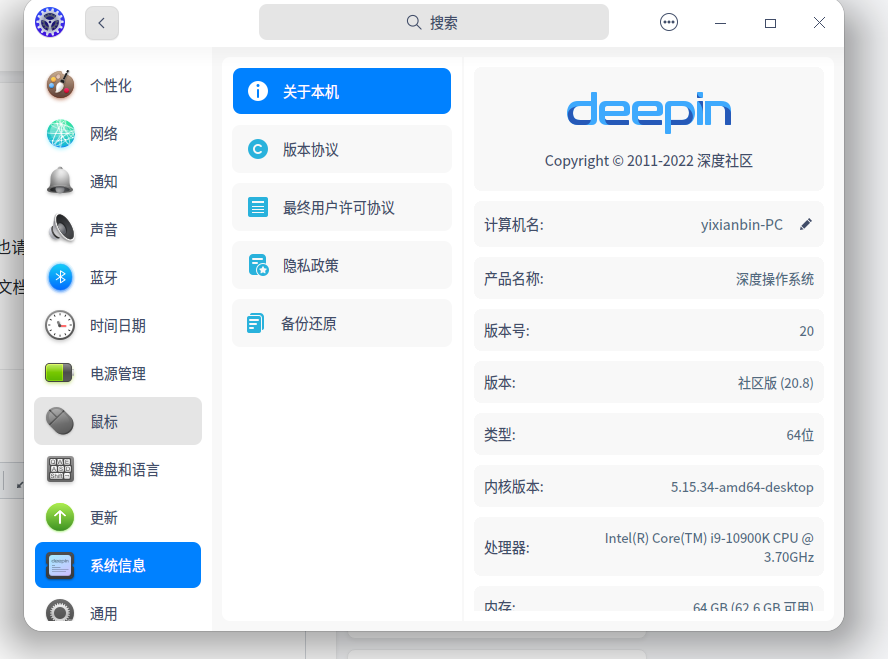Screen dimensions: 888x659
Task: Click computer name value yixianbin-PC
Action: pos(742,225)
